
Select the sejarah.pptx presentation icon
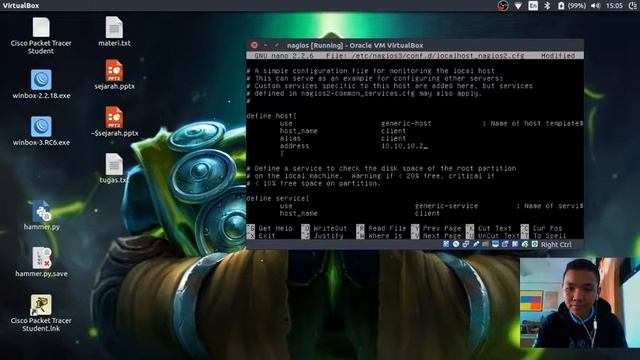click(x=114, y=75)
